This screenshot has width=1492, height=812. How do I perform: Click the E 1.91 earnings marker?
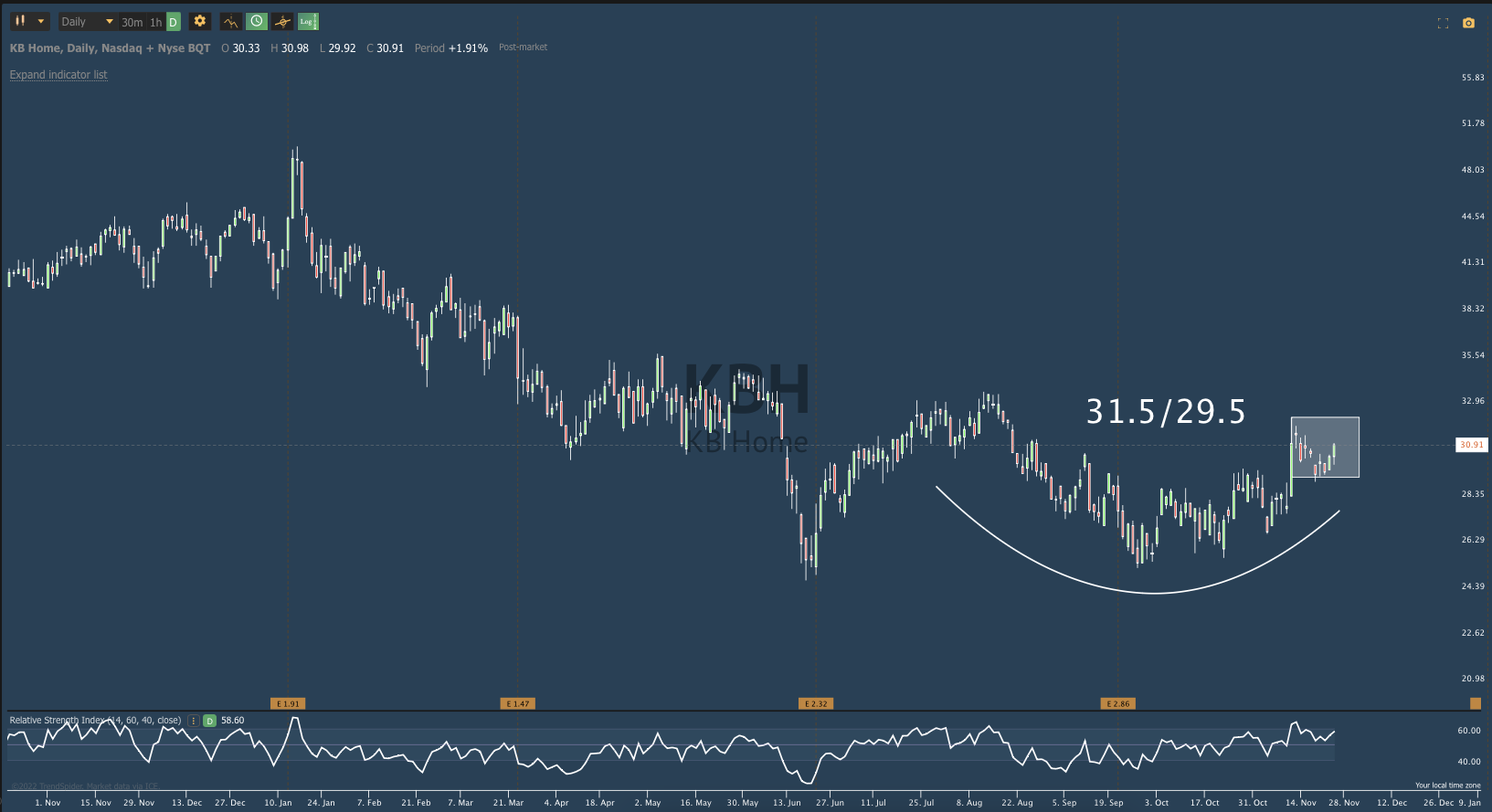point(288,703)
